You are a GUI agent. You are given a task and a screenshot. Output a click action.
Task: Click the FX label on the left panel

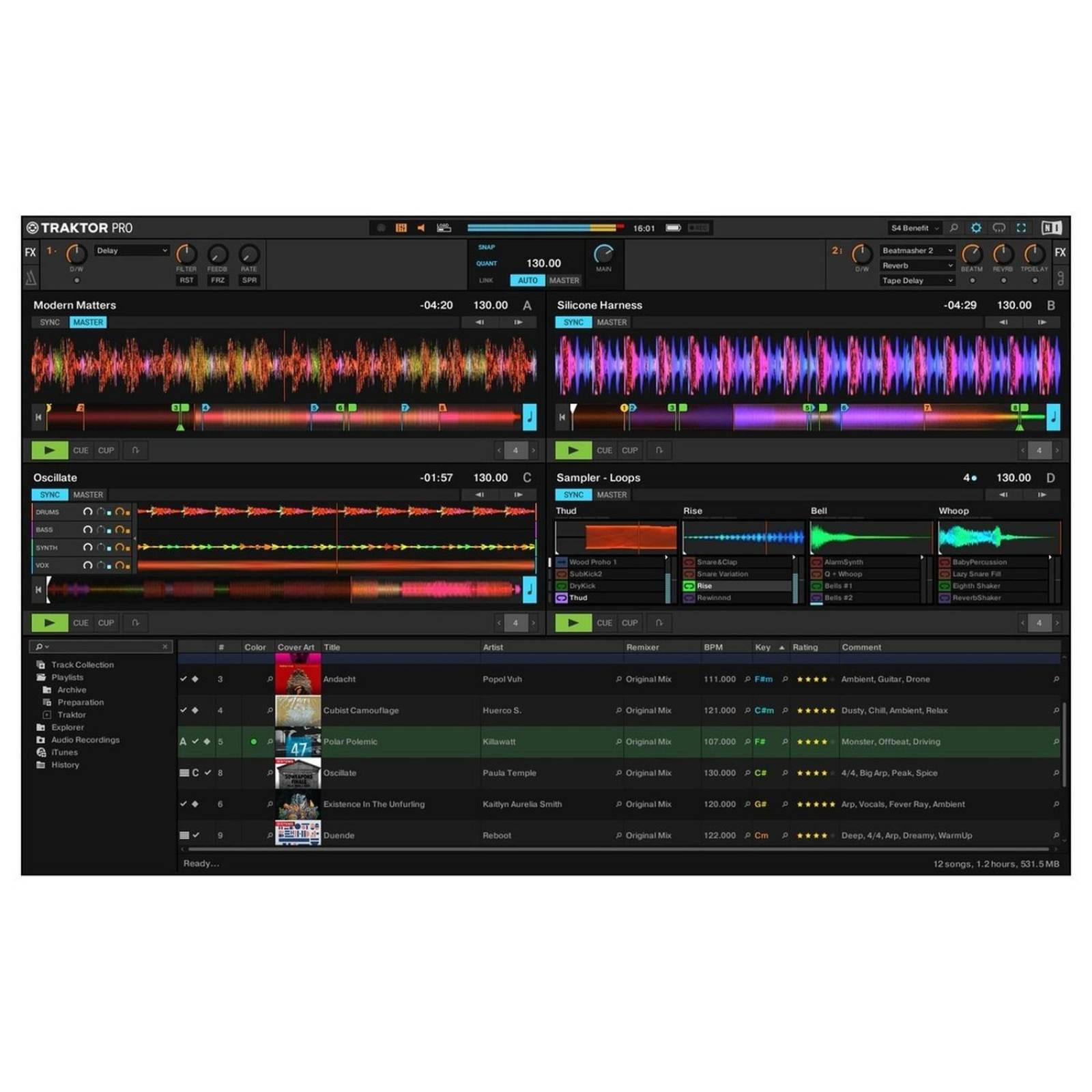tap(29, 252)
